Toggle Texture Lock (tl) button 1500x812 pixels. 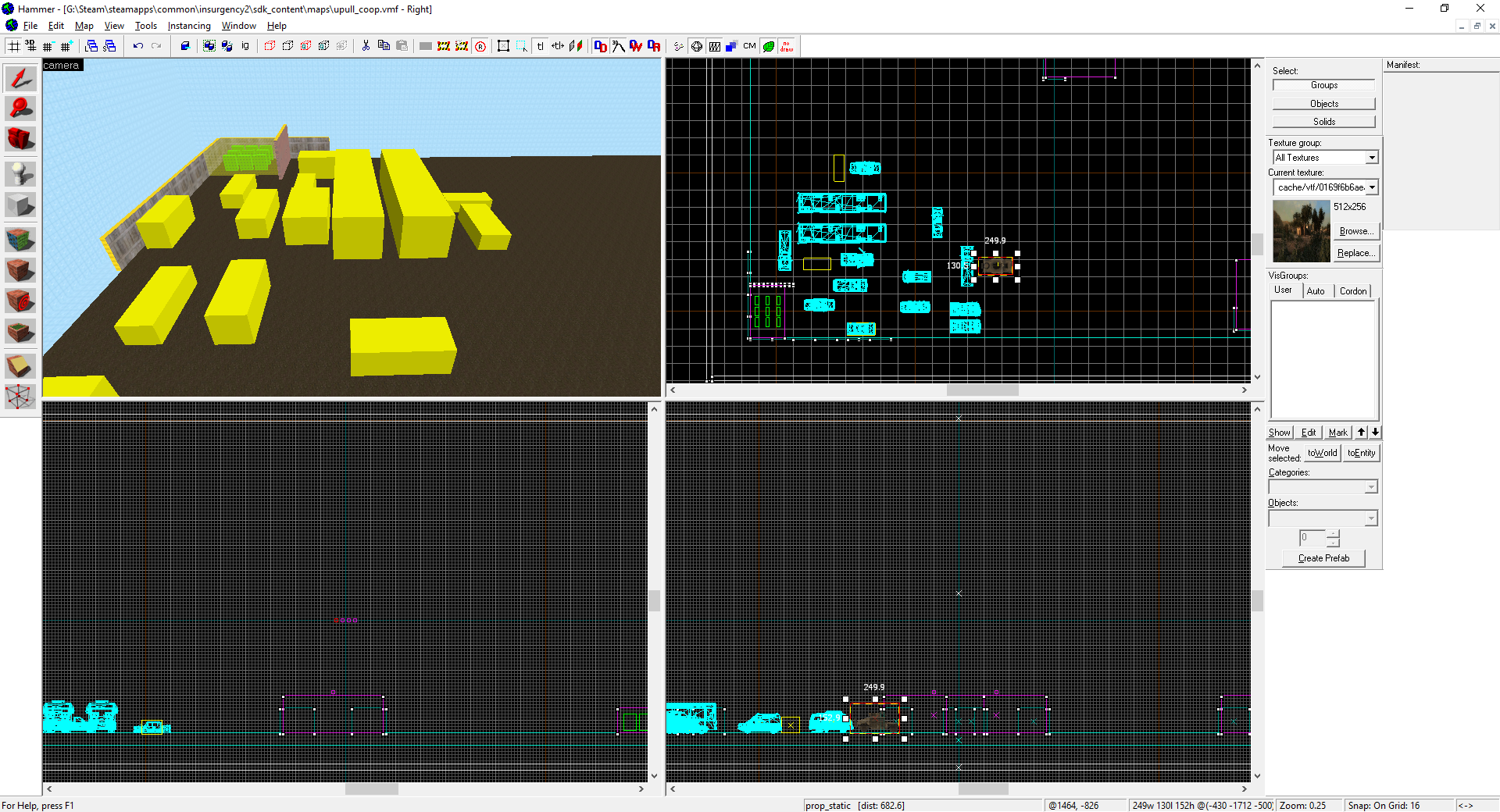pos(540,46)
